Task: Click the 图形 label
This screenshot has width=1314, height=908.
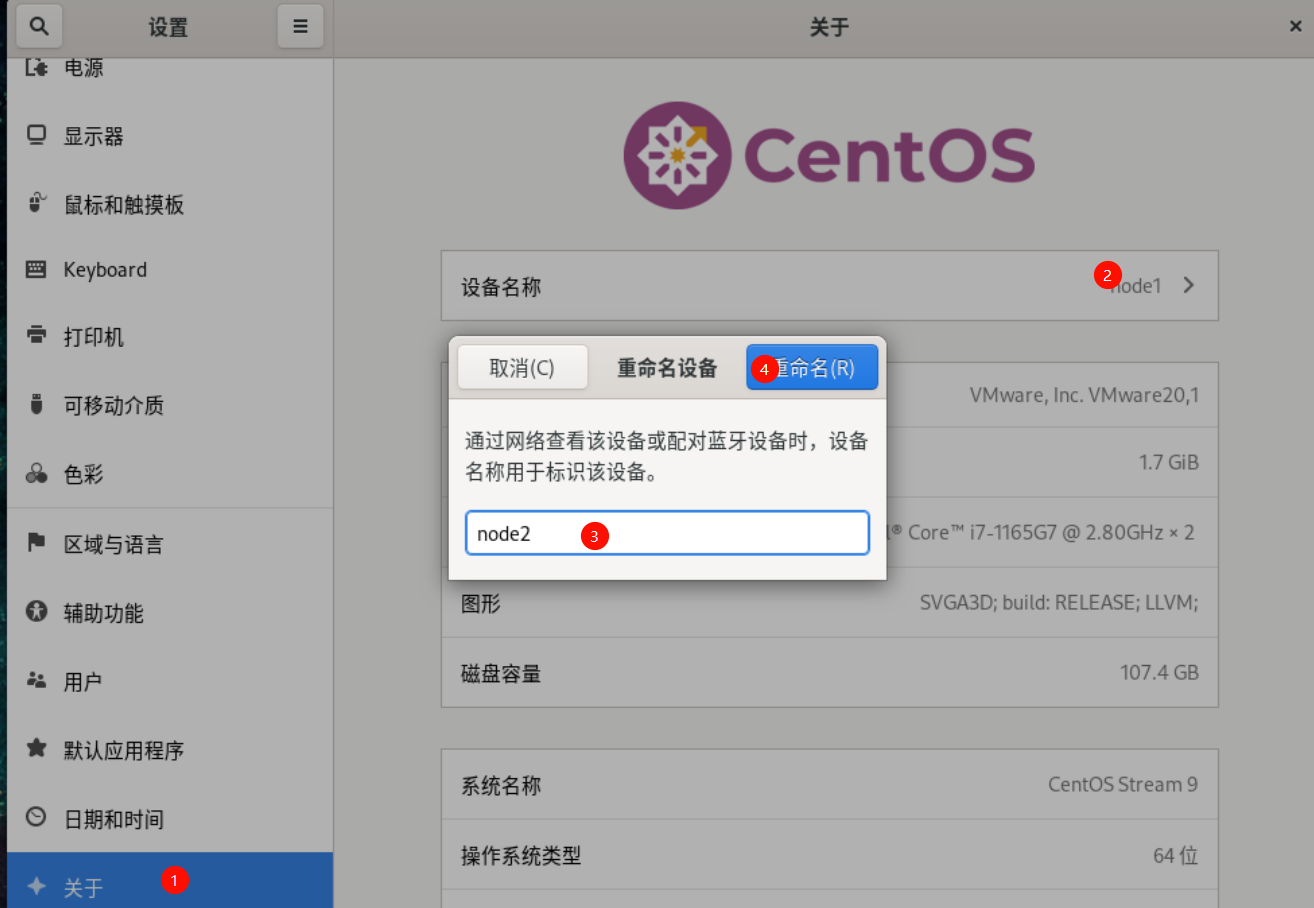Action: pos(481,603)
